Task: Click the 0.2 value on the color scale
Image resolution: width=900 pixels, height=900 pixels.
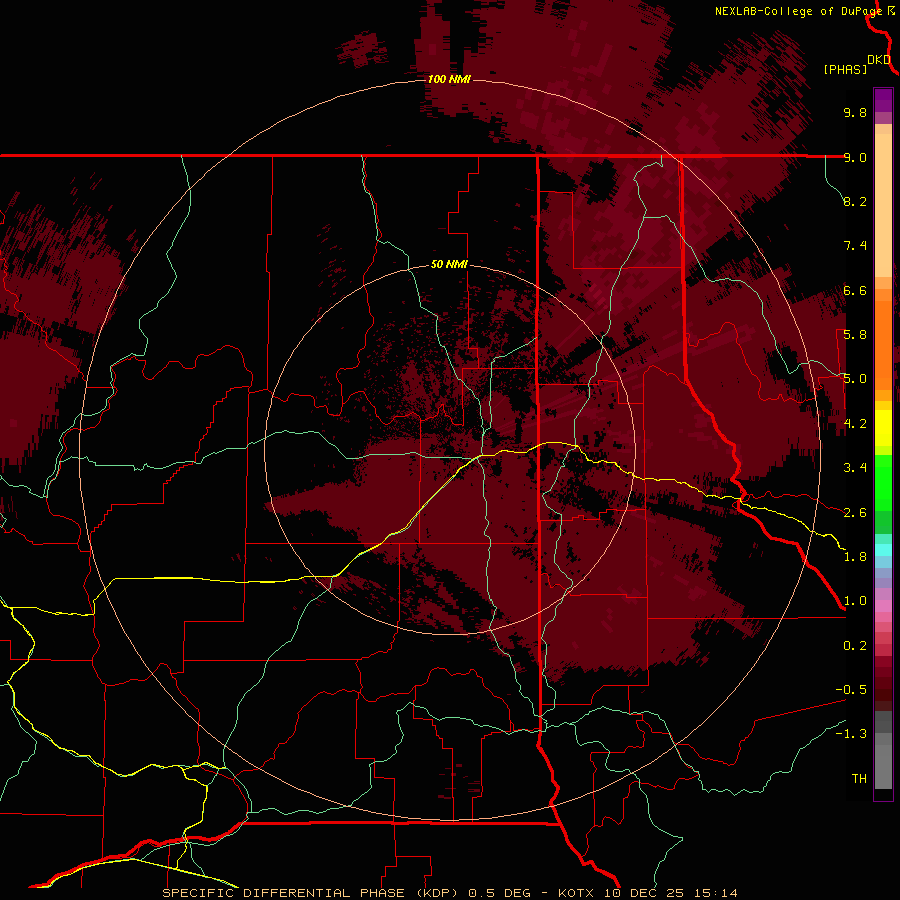Action: pos(855,646)
